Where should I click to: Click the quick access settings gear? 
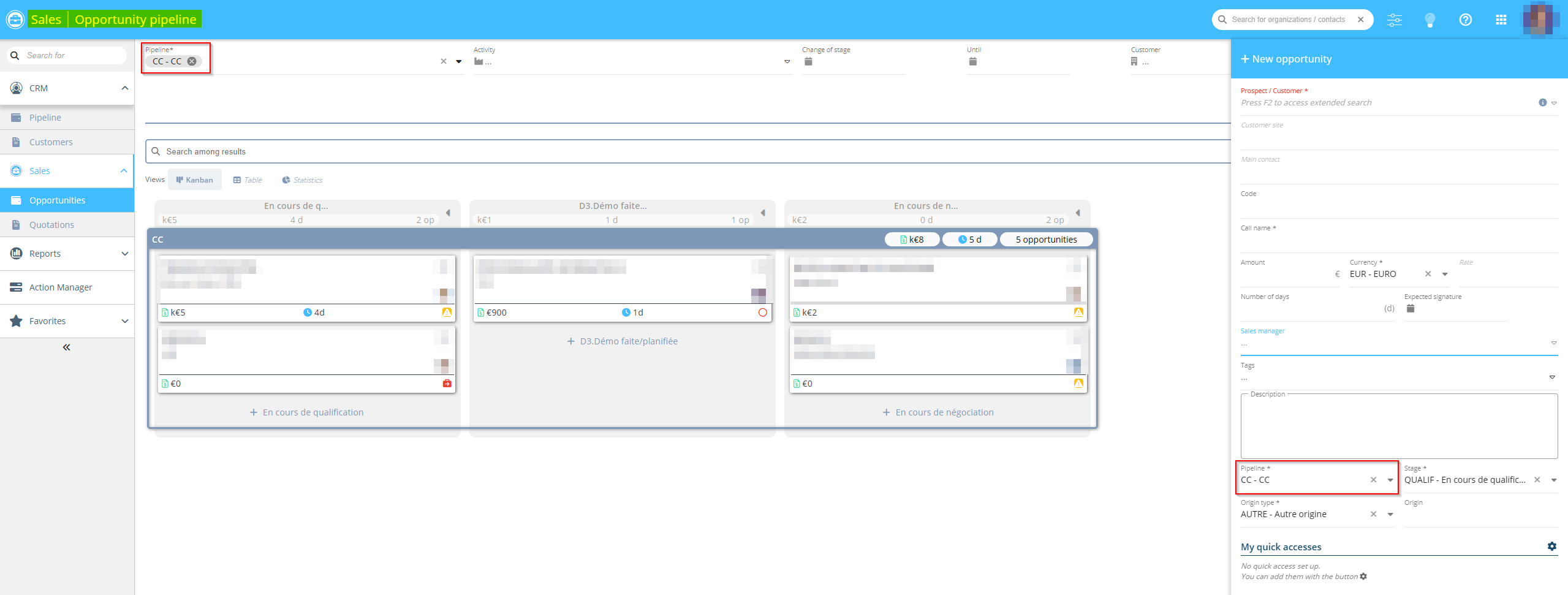click(1551, 546)
